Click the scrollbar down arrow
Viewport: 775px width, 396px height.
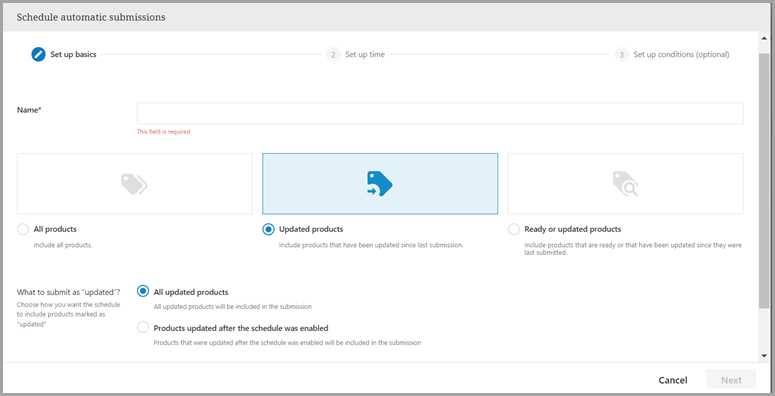click(764, 355)
